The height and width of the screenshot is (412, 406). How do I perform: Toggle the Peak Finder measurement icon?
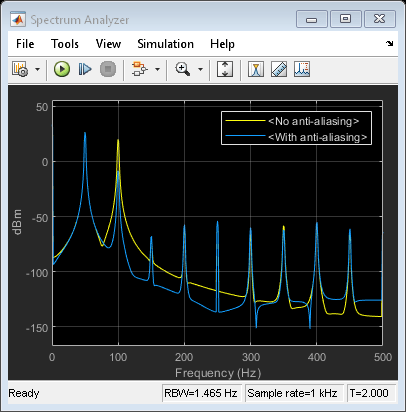point(302,69)
